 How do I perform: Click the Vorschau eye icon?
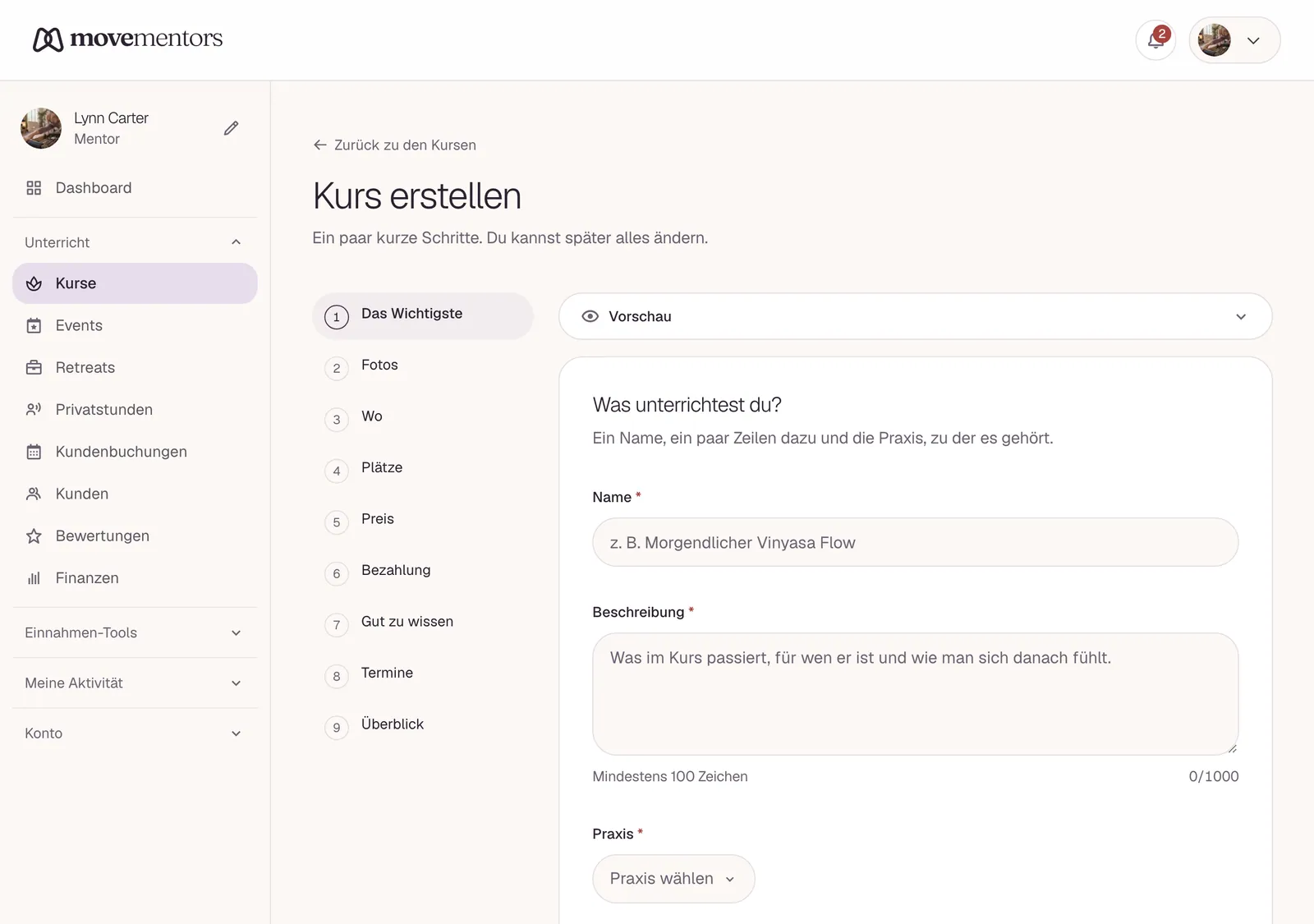[590, 316]
